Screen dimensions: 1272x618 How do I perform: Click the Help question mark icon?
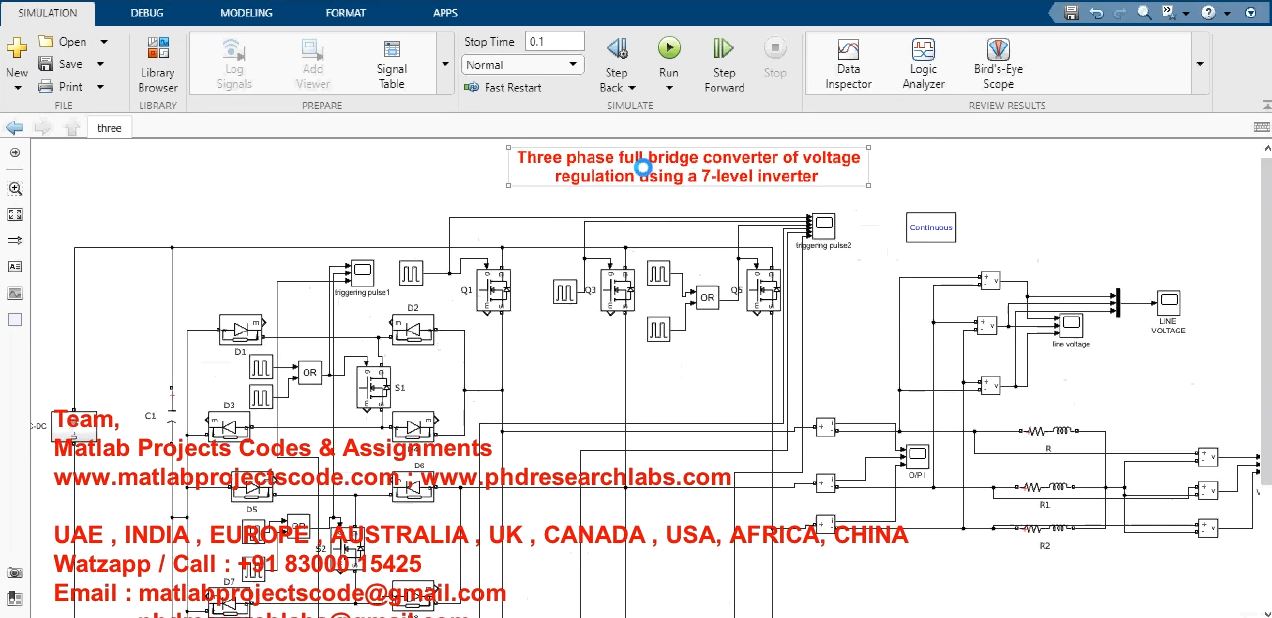pyautogui.click(x=1208, y=13)
